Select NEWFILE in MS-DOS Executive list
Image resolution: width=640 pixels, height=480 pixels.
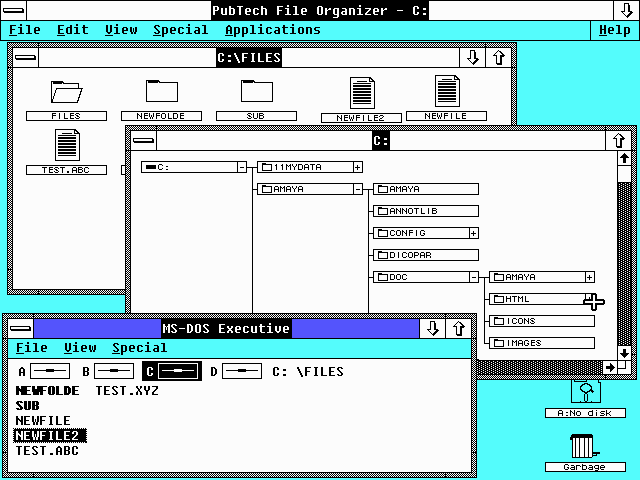[x=43, y=421]
